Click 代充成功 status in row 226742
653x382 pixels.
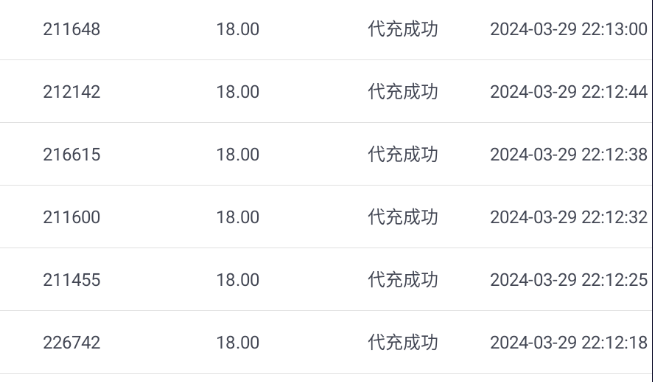(x=403, y=342)
